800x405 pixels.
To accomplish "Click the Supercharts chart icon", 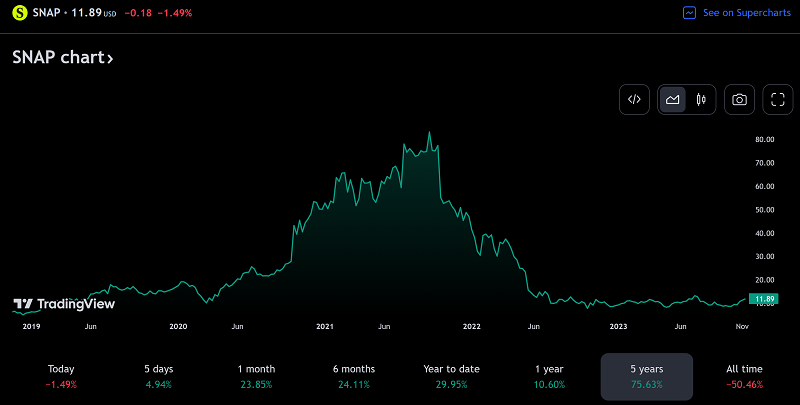I will (689, 13).
